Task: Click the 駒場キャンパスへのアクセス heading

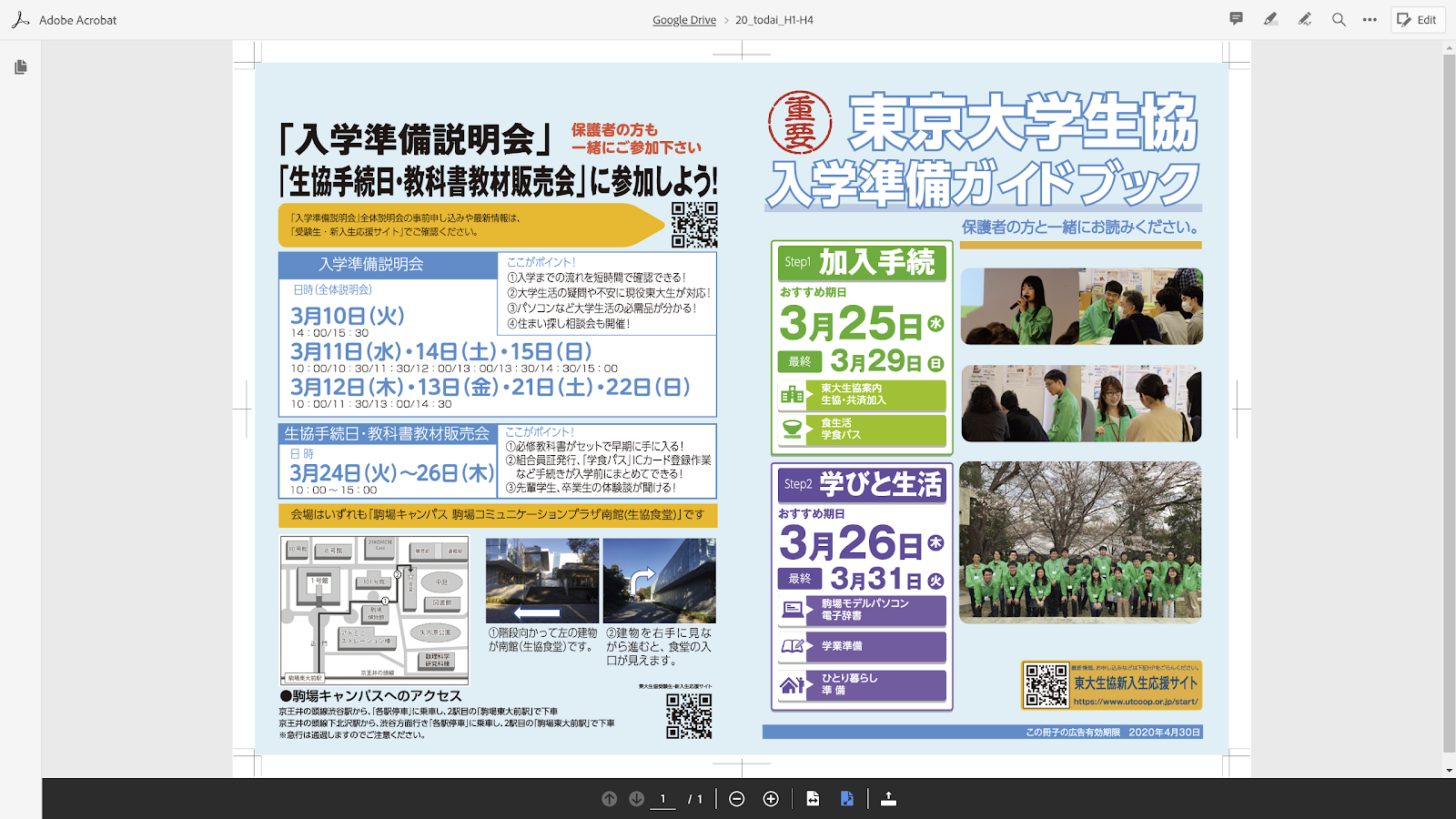Action: click(x=371, y=696)
